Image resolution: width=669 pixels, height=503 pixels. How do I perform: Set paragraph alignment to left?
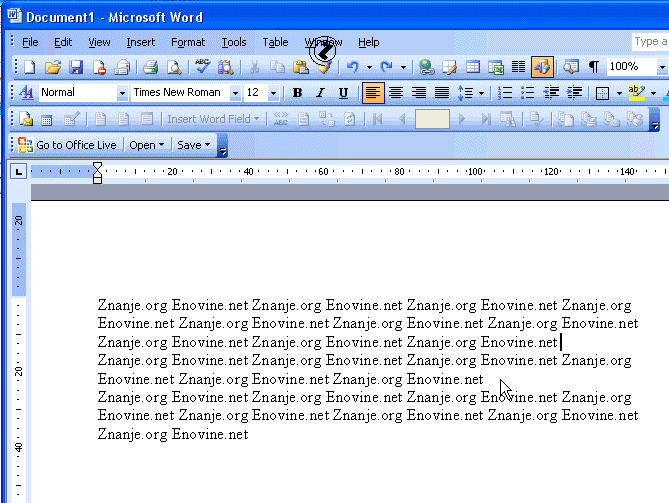coord(373,93)
